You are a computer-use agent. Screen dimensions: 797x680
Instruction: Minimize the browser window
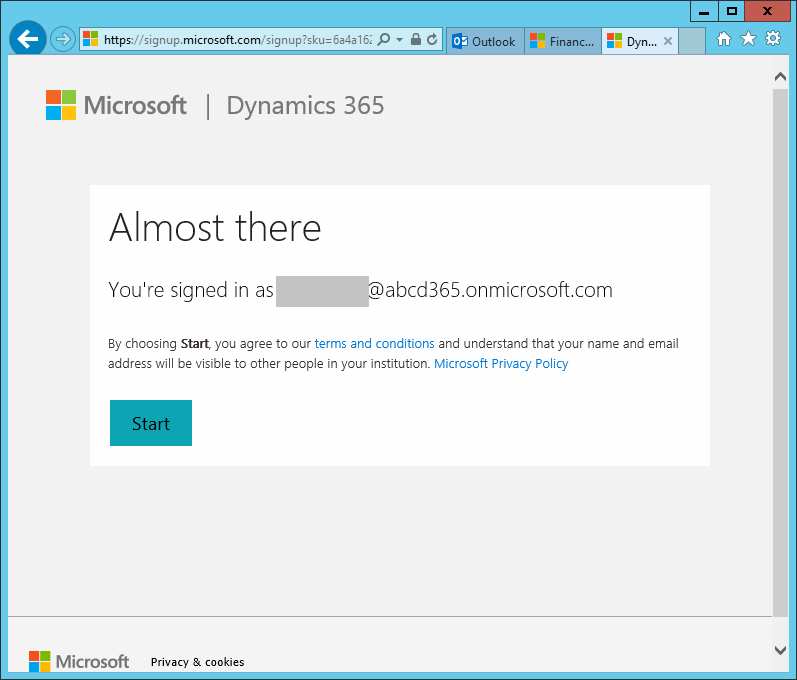click(x=704, y=11)
